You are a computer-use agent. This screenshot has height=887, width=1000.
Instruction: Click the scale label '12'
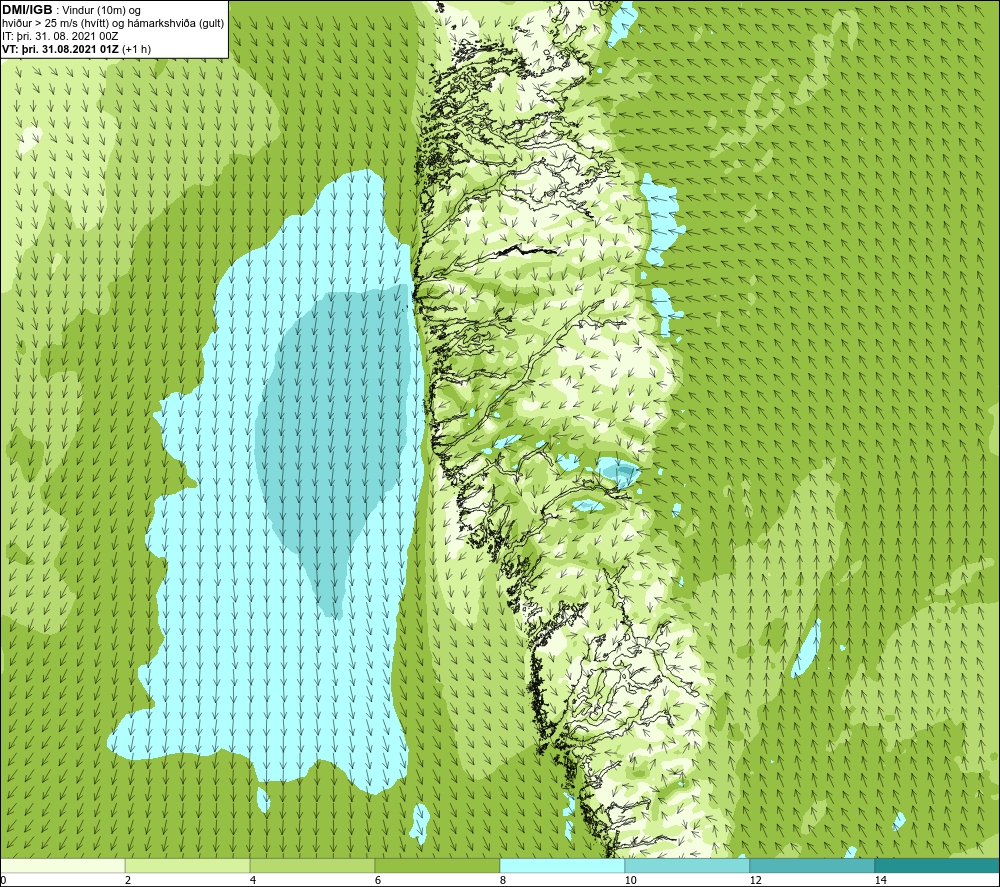click(x=755, y=881)
